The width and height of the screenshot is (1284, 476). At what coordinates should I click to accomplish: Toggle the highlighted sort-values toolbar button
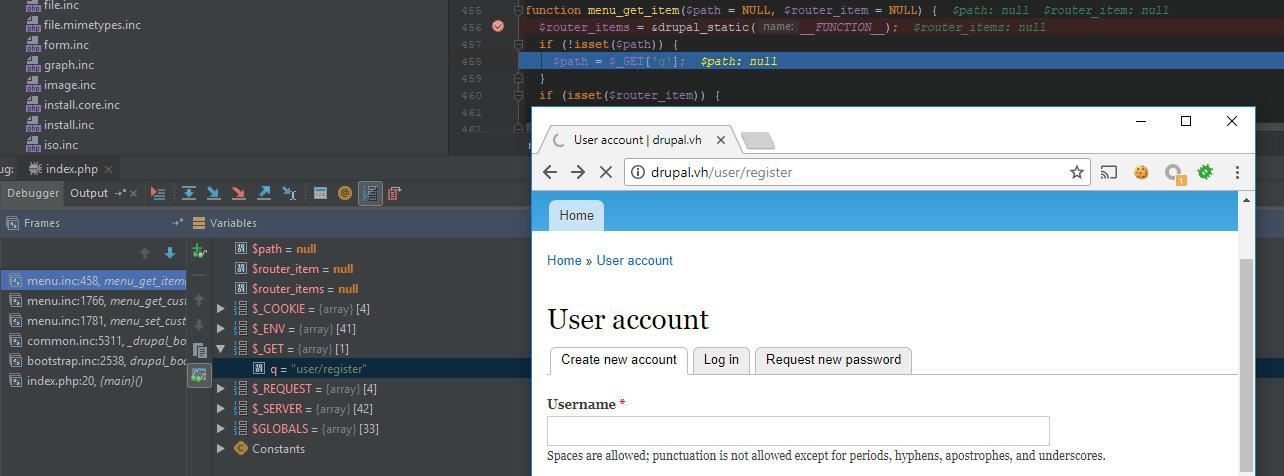click(370, 193)
